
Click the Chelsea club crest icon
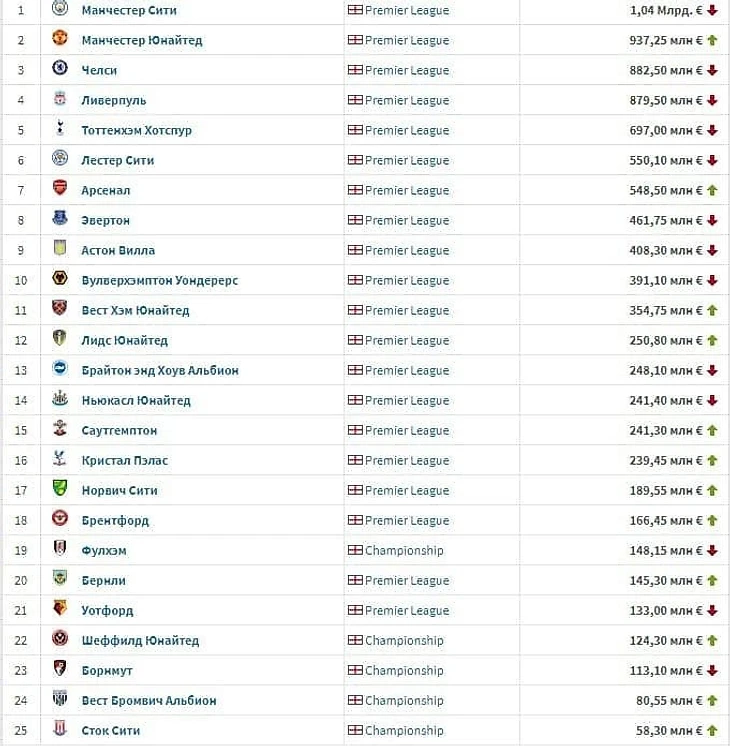click(x=60, y=68)
